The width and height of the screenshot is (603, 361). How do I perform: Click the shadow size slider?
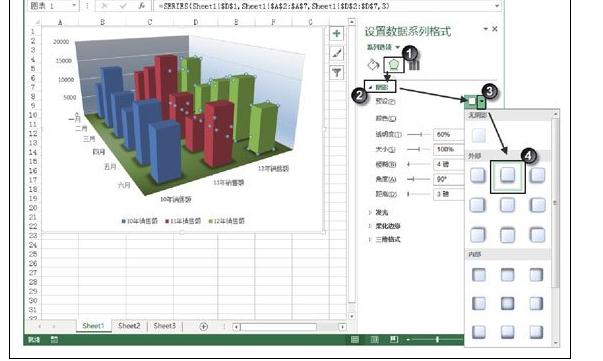(x=418, y=149)
